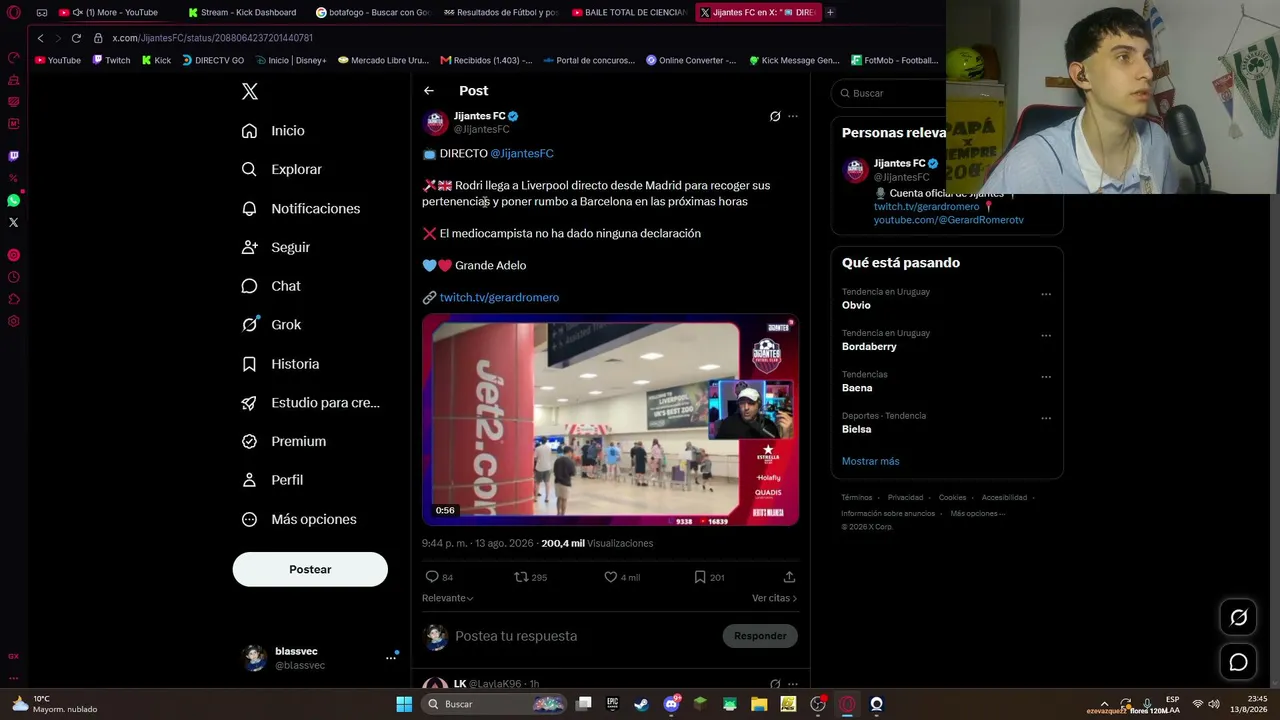Image resolution: width=1280 pixels, height=720 pixels.
Task: Click the Postear button
Action: (310, 569)
